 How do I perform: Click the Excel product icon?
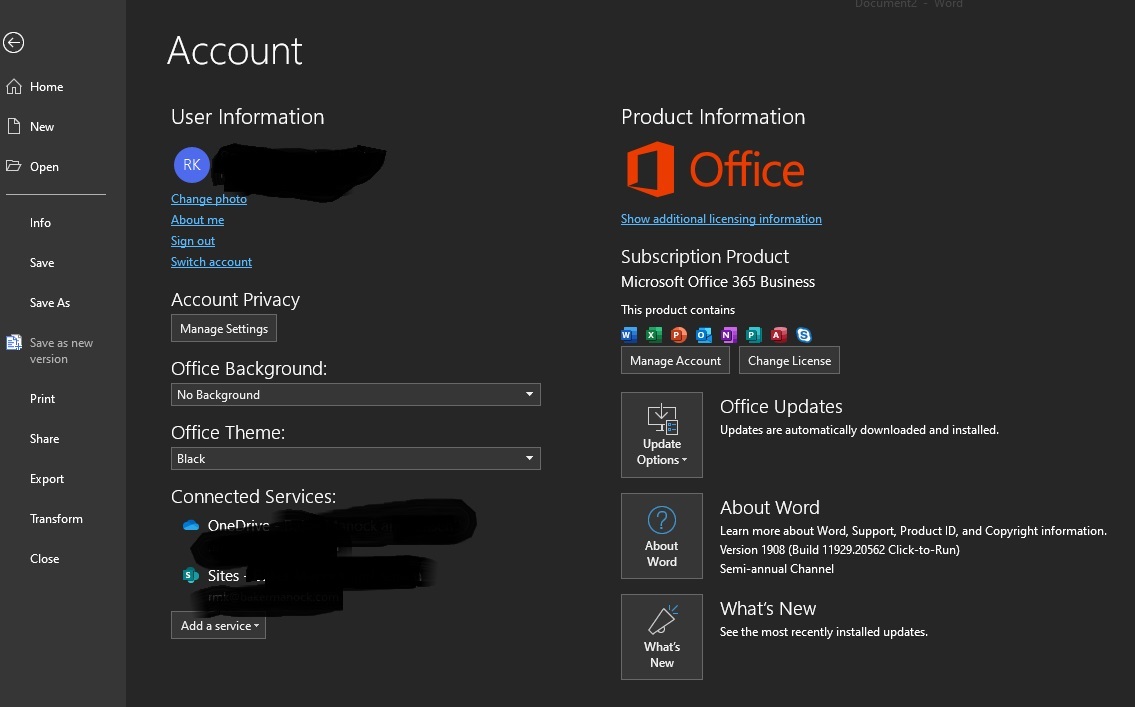(654, 335)
